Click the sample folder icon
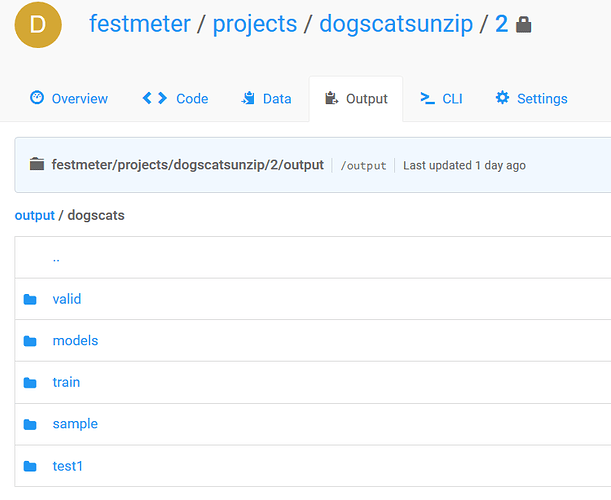 coord(30,424)
